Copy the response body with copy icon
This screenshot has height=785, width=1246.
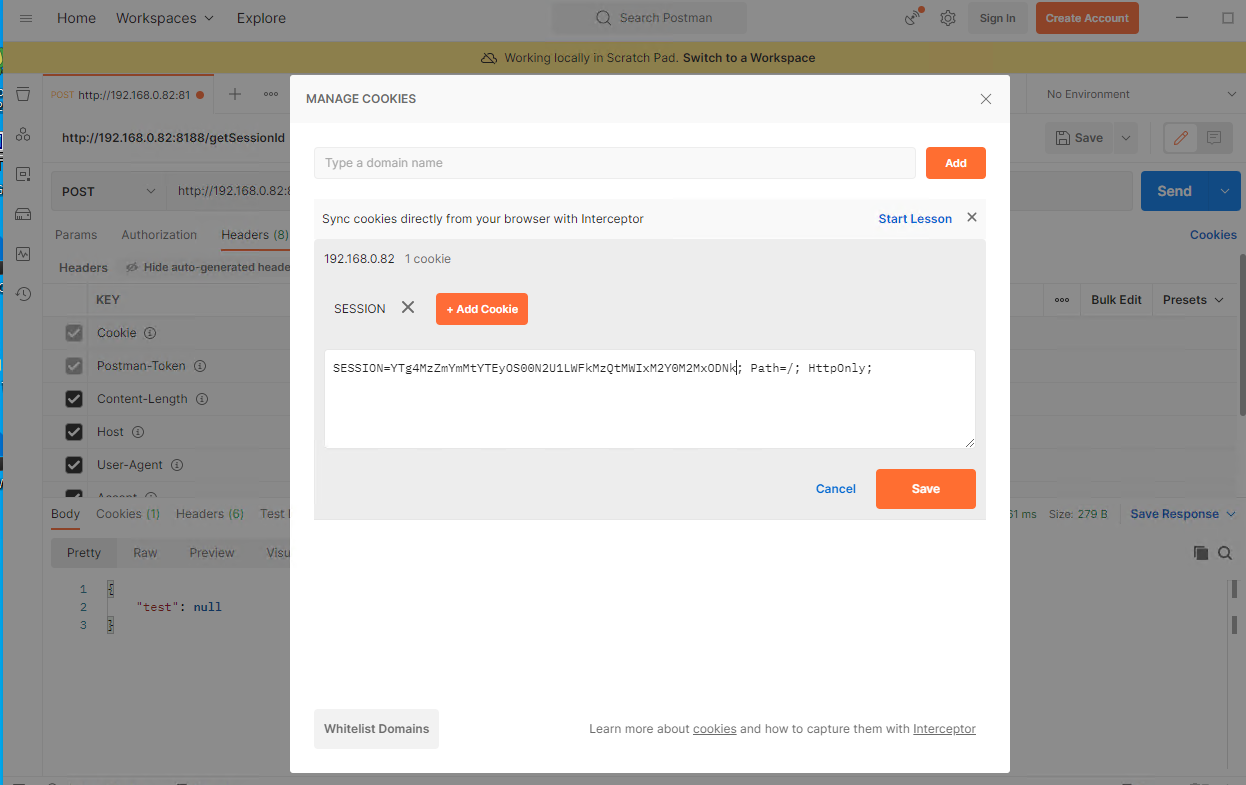click(x=1201, y=553)
